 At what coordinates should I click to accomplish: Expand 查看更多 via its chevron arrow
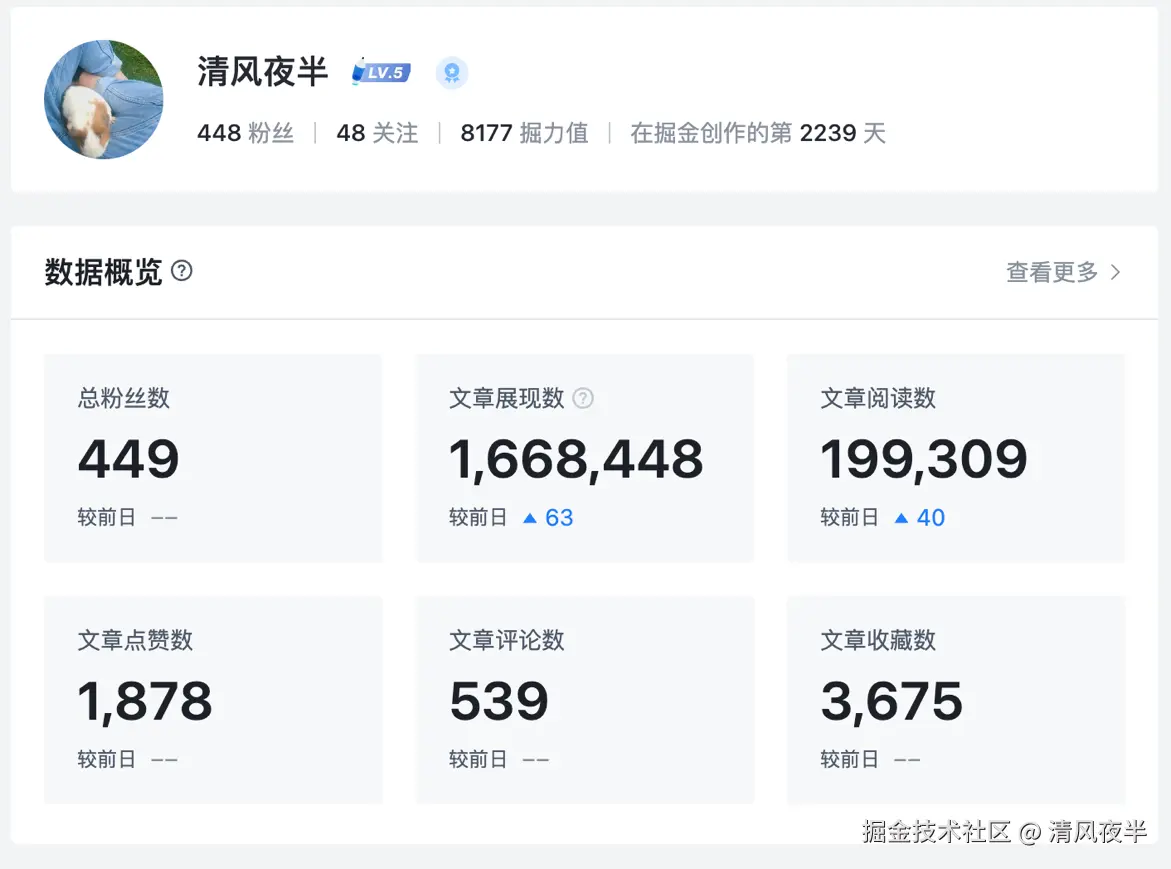point(1115,271)
